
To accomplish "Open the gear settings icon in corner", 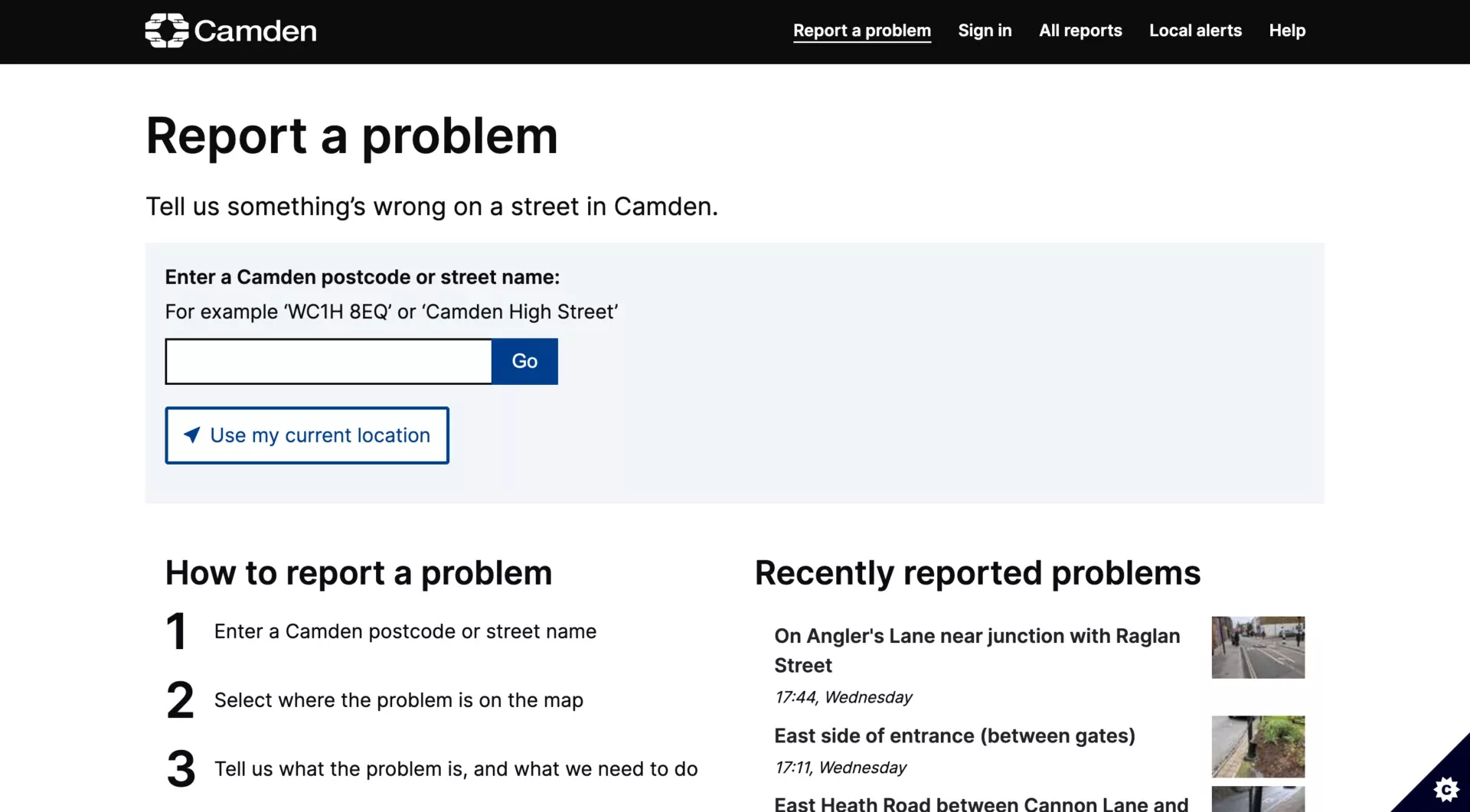I will point(1445,788).
